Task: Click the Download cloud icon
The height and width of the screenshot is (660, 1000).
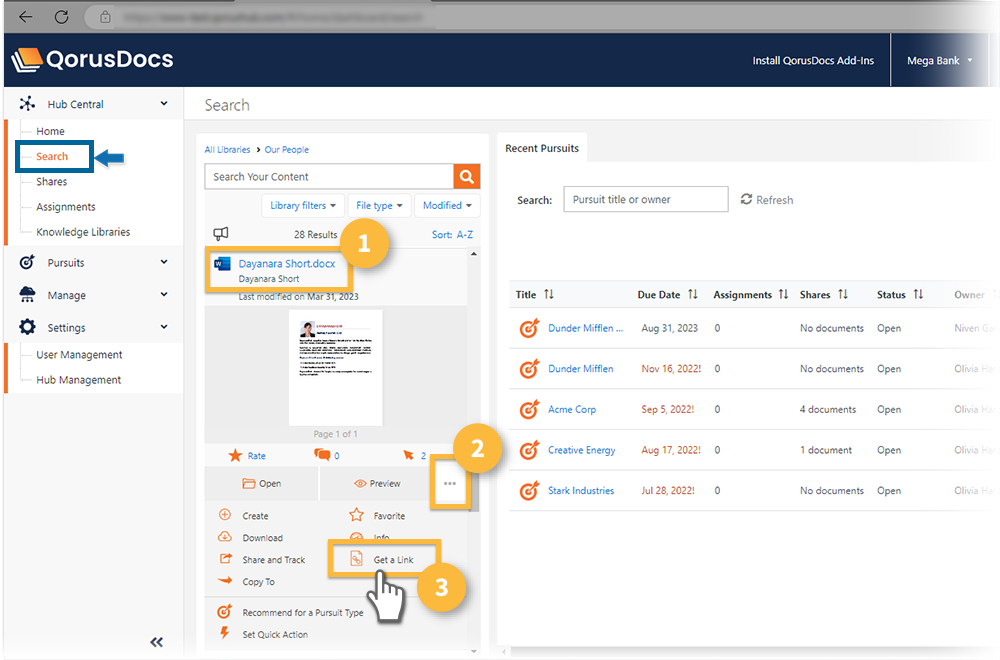Action: (x=224, y=536)
